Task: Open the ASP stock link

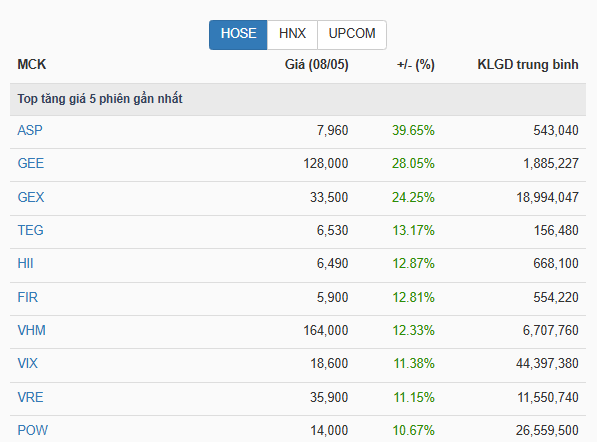Action: [x=30, y=131]
